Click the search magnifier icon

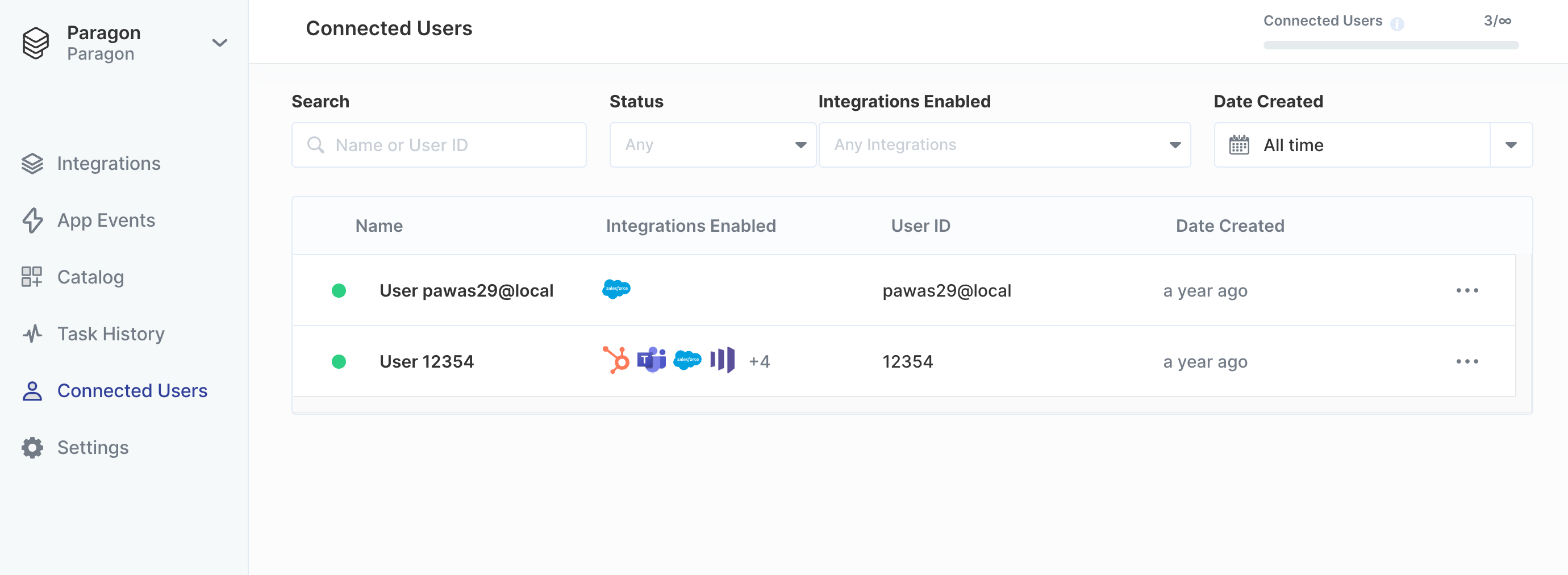coord(315,145)
